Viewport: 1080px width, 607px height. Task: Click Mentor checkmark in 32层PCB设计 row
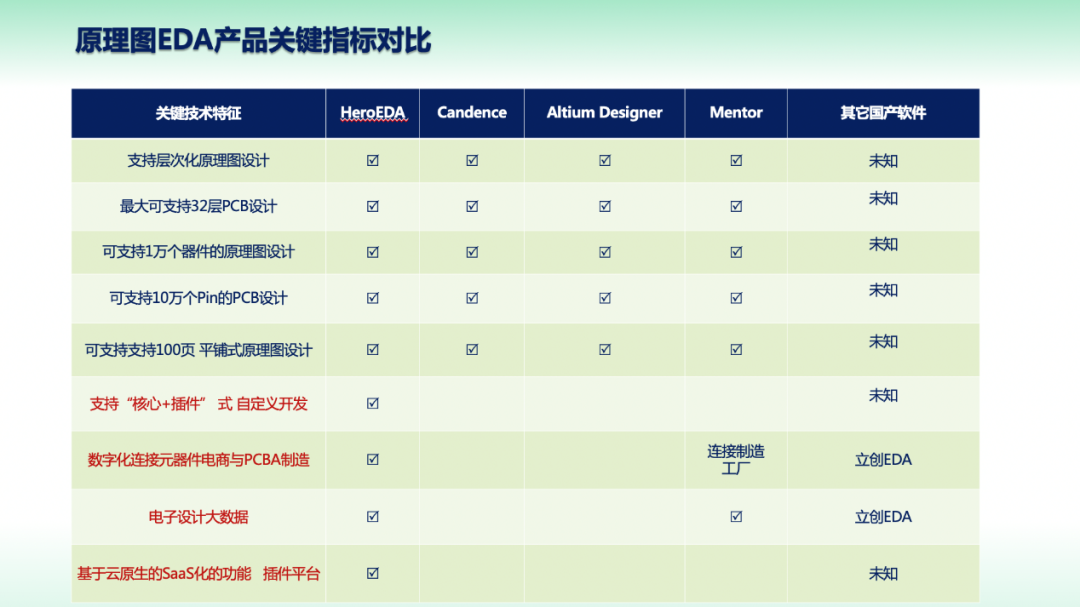[x=736, y=206]
